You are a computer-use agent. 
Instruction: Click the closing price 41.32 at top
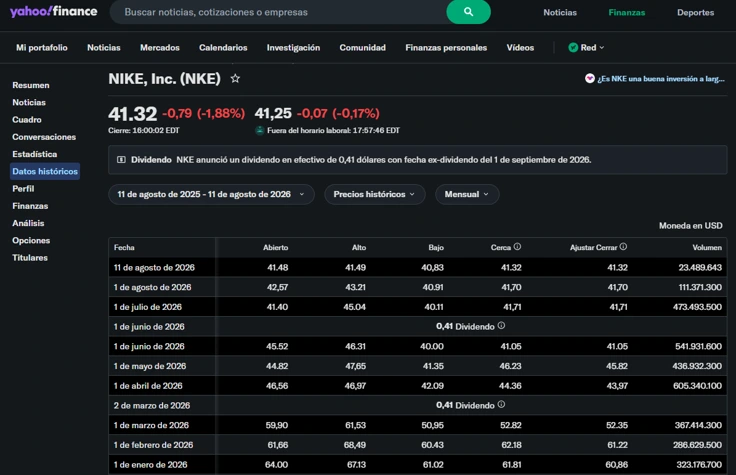pos(132,114)
